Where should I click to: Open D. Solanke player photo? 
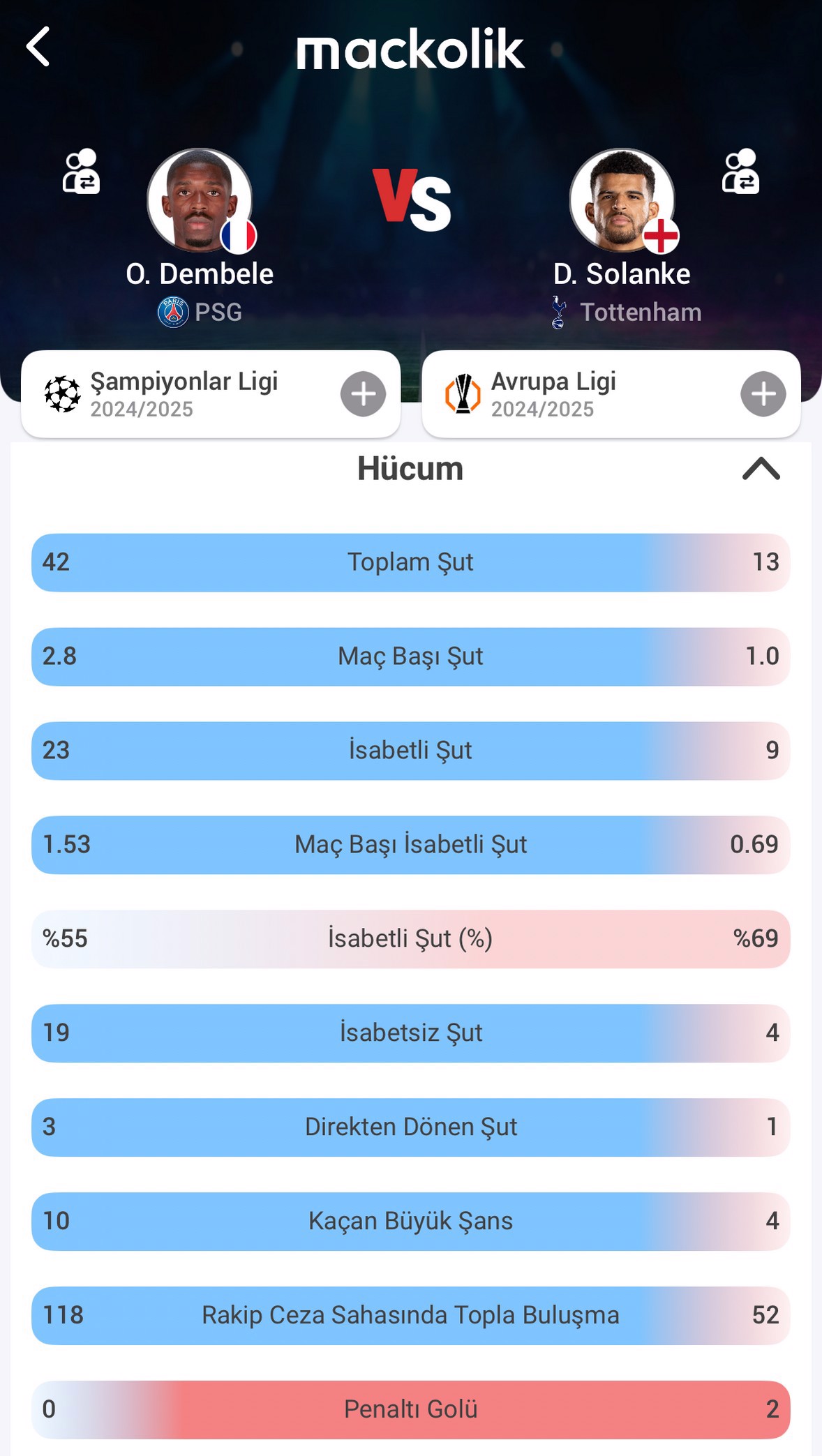click(x=622, y=200)
